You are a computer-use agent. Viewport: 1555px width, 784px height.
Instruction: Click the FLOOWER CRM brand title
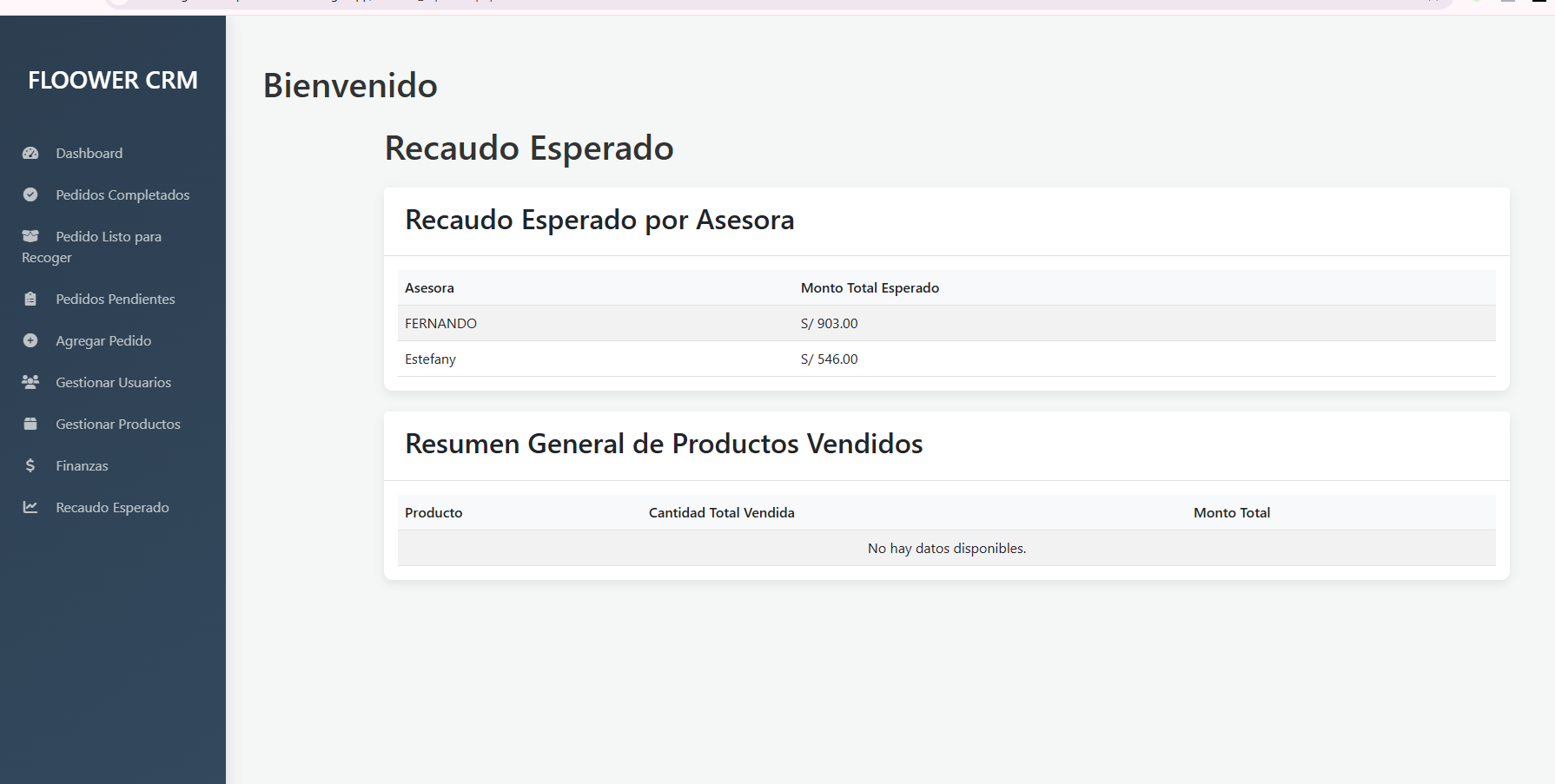(x=113, y=80)
